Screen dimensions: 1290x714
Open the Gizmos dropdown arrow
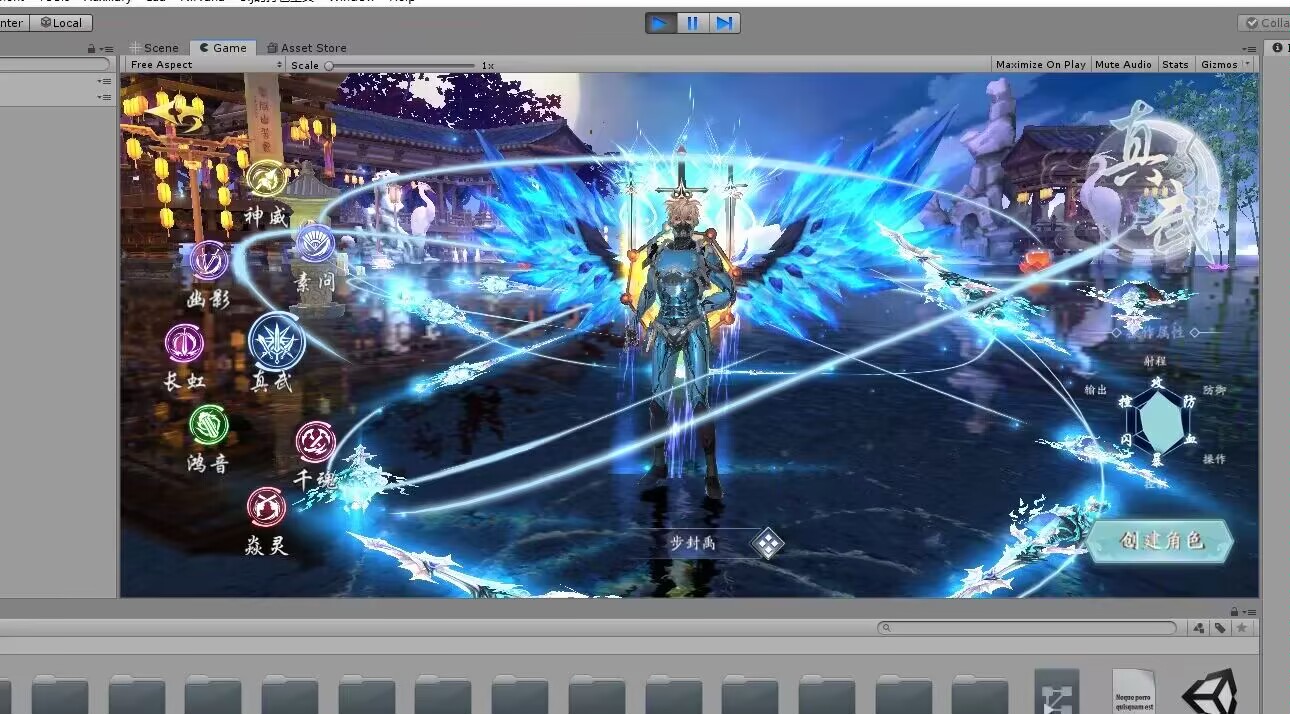coord(1246,65)
